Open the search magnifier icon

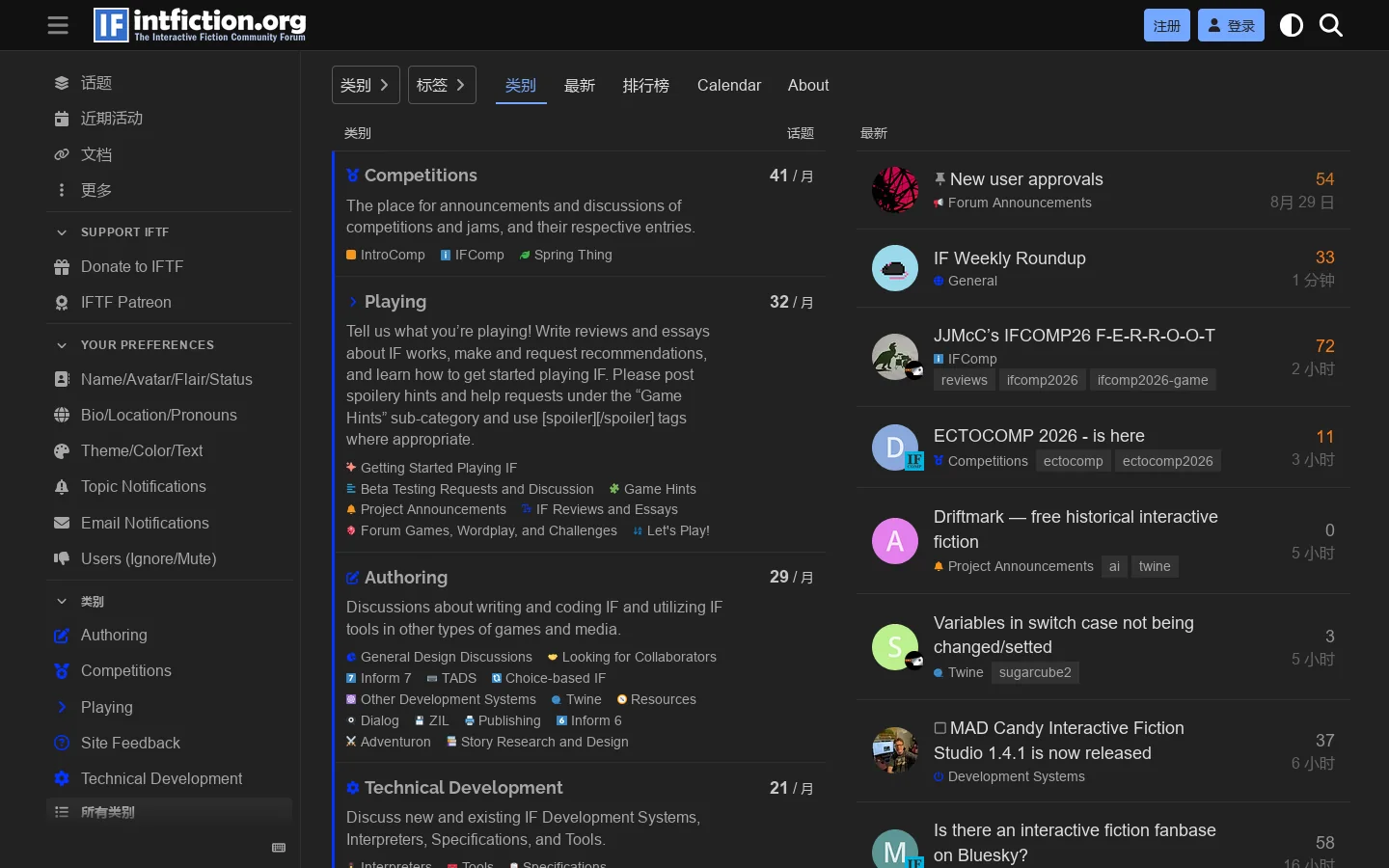click(1331, 25)
